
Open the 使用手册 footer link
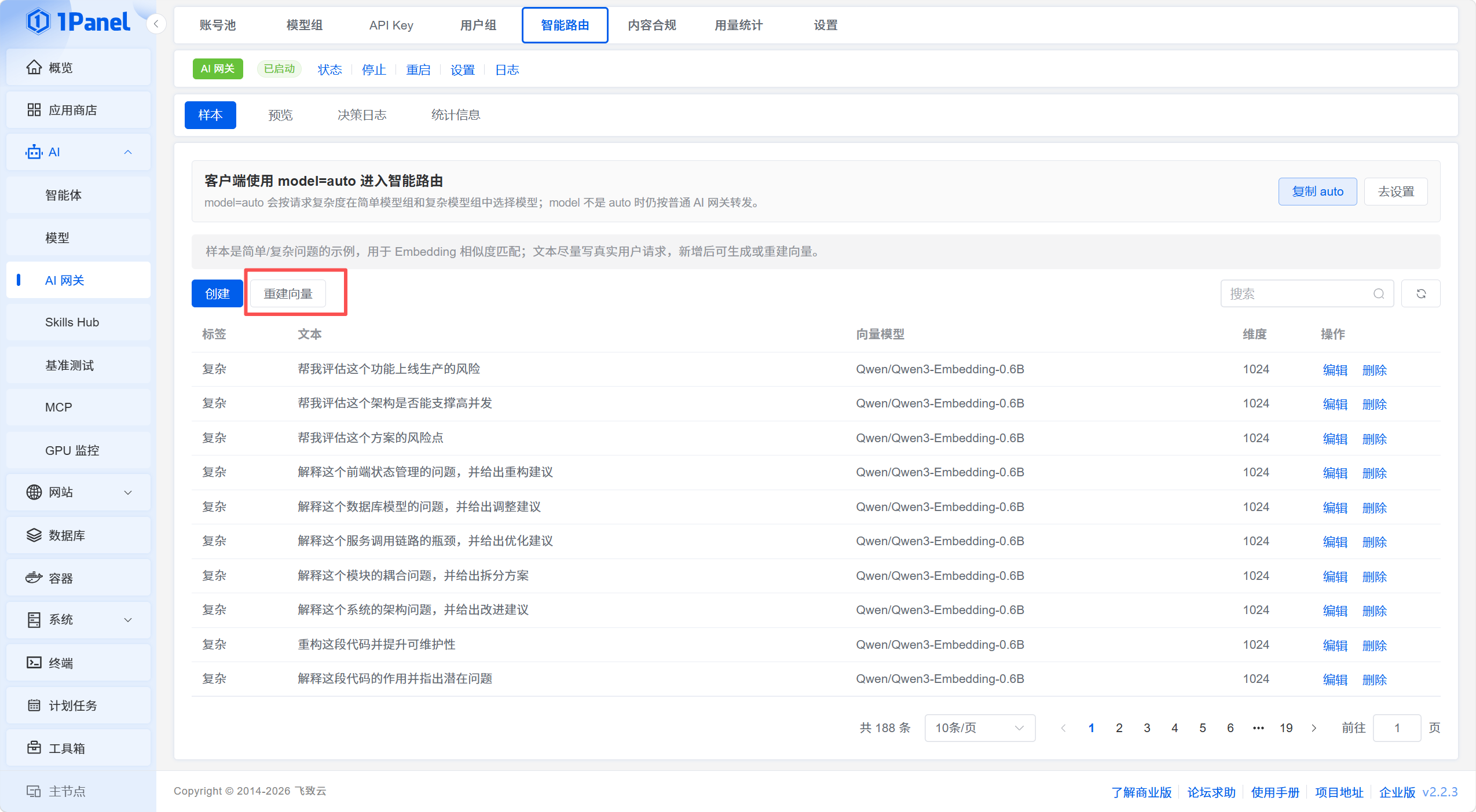[x=1275, y=792]
